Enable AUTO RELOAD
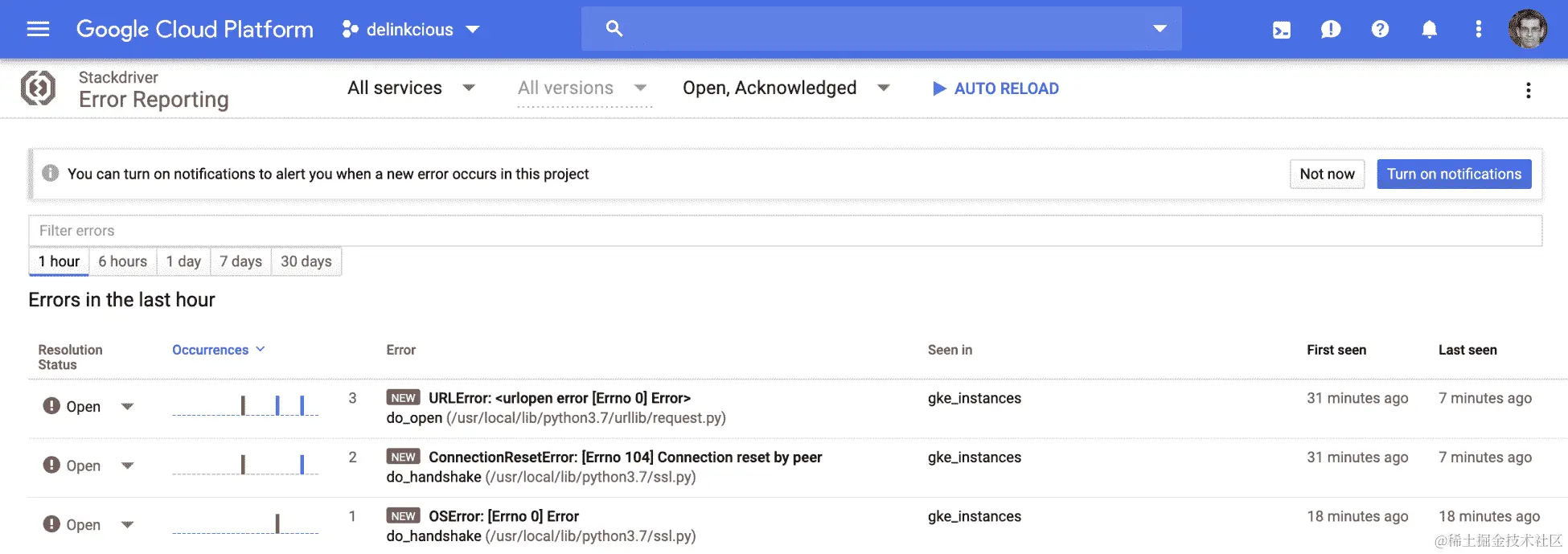This screenshot has height=554, width=1568. tap(995, 88)
